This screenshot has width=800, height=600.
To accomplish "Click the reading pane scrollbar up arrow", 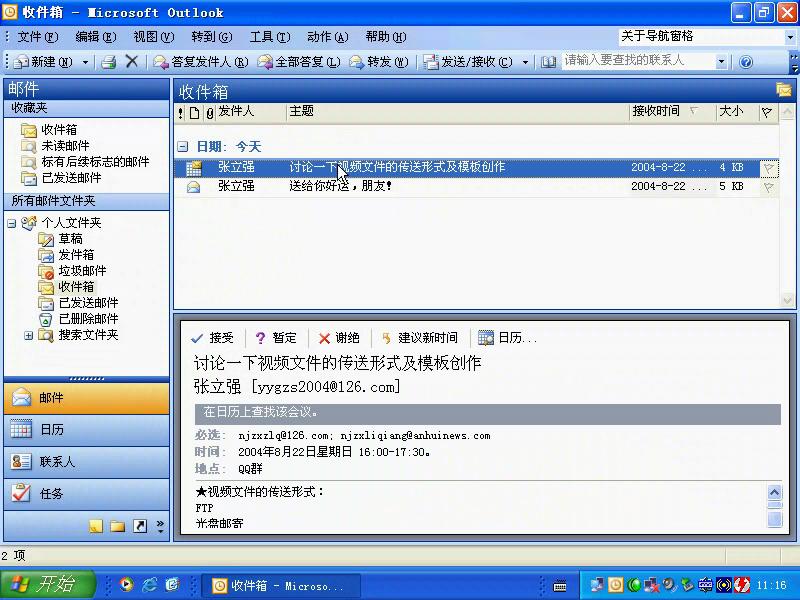I will pos(774,492).
